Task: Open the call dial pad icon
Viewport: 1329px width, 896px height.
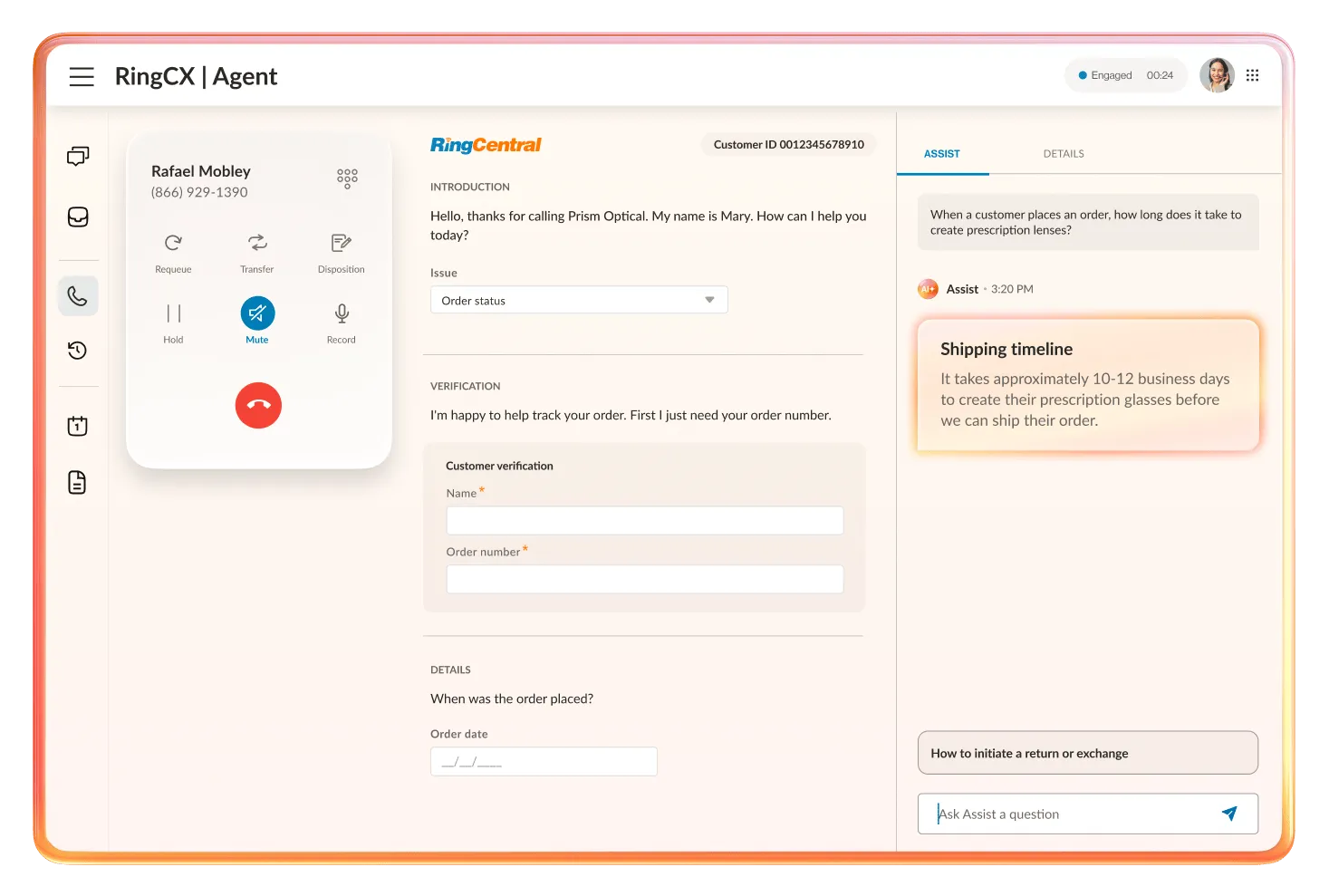Action: coord(347,178)
